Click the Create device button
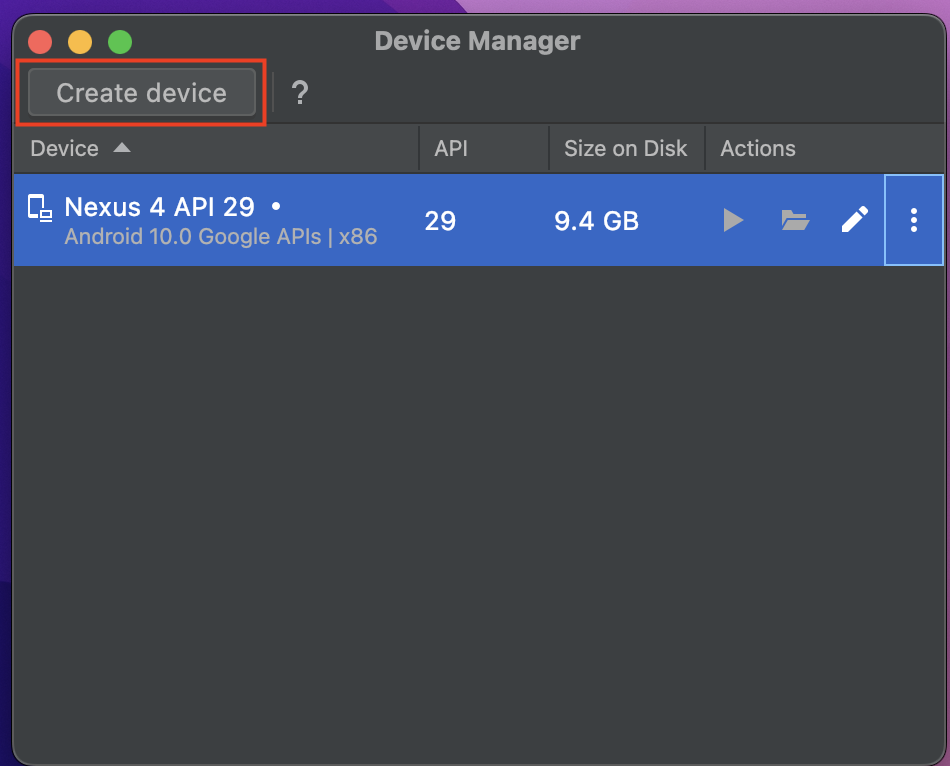This screenshot has width=950, height=766. (x=141, y=93)
